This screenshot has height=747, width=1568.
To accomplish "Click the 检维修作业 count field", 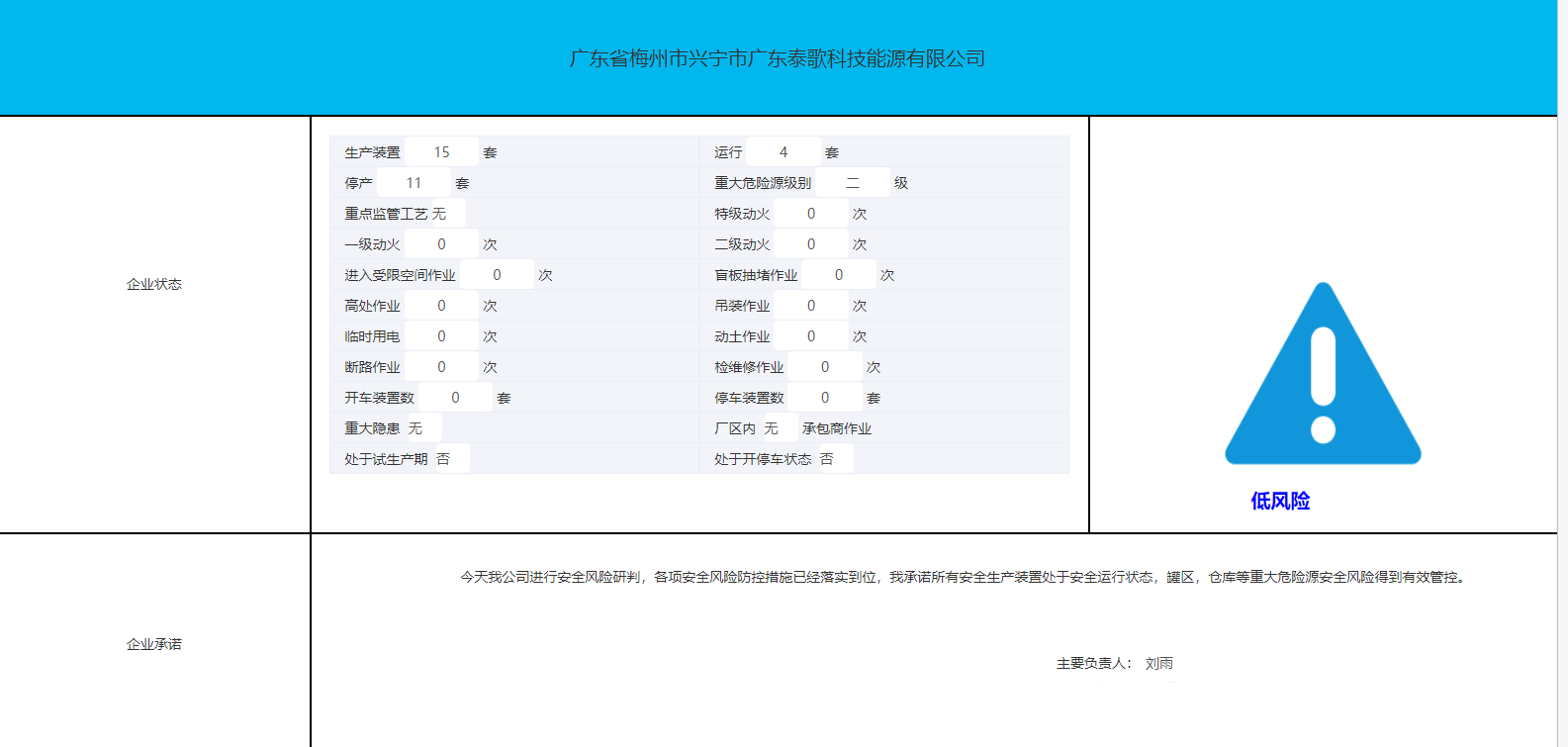I will tap(825, 367).
